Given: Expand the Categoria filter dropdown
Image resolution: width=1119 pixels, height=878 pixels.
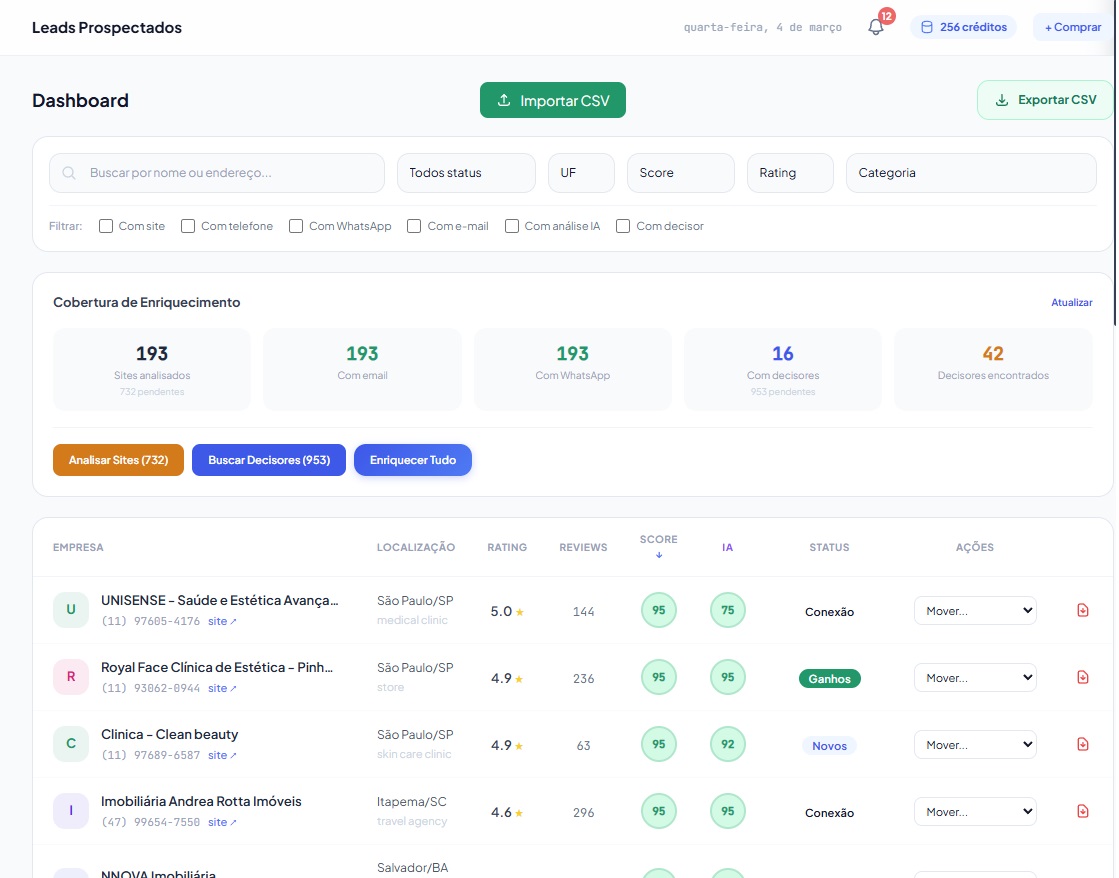Looking at the screenshot, I should [970, 173].
